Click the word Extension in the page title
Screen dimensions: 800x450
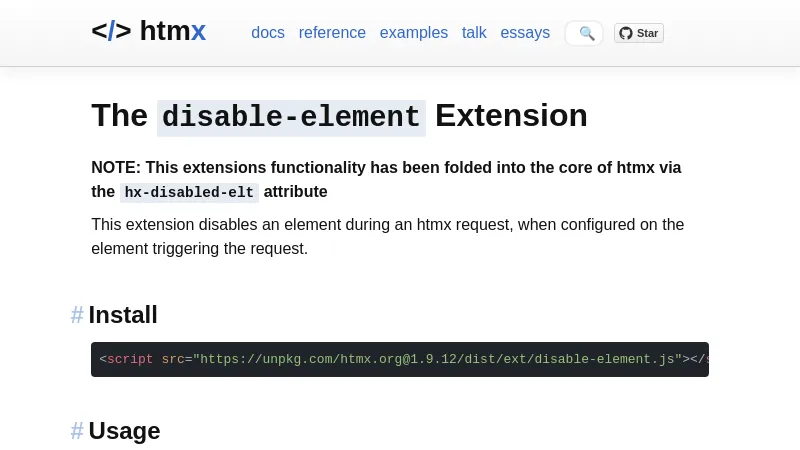[x=511, y=116]
